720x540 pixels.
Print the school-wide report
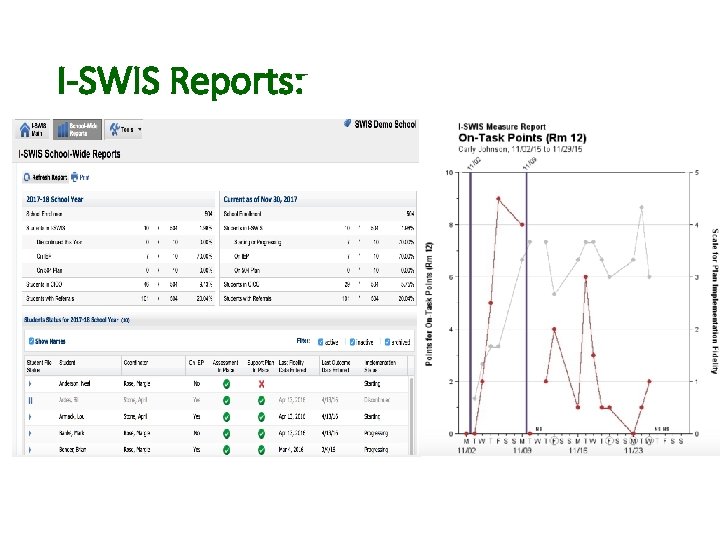click(x=80, y=177)
